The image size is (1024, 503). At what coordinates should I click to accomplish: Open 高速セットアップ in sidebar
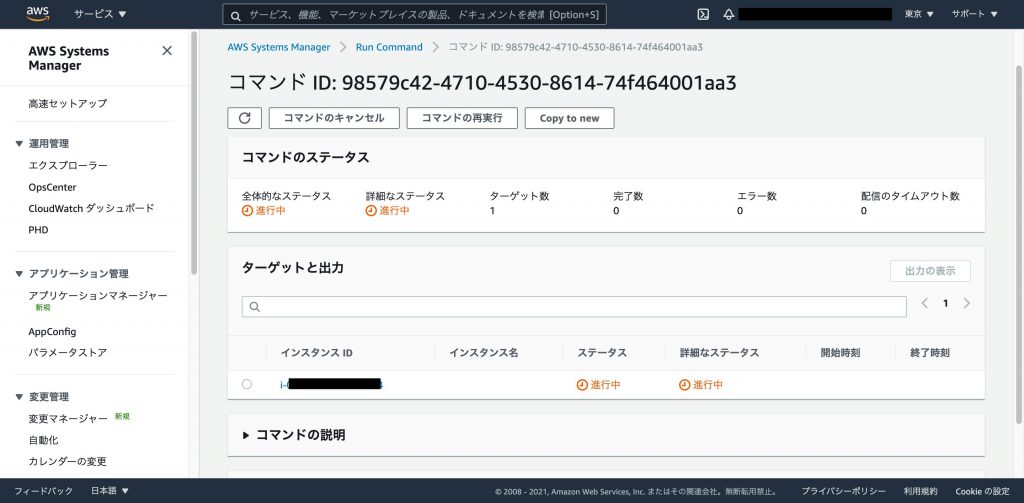click(68, 103)
